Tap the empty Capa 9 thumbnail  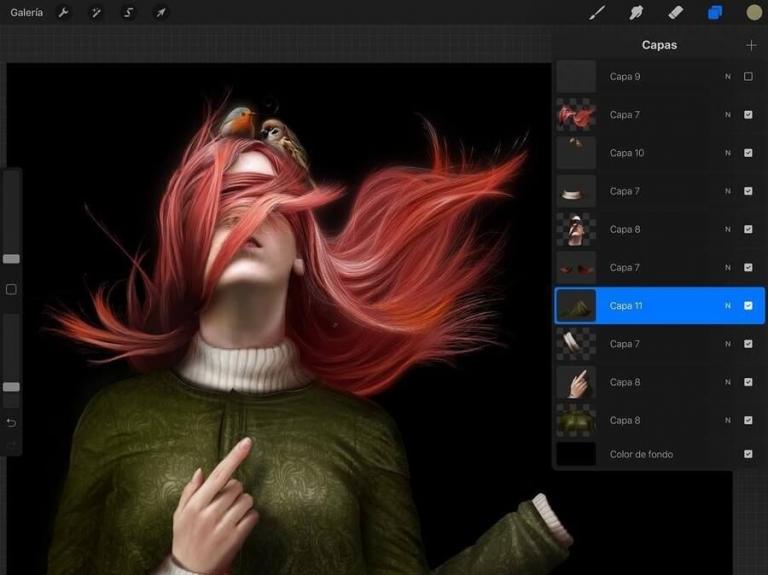[x=576, y=76]
